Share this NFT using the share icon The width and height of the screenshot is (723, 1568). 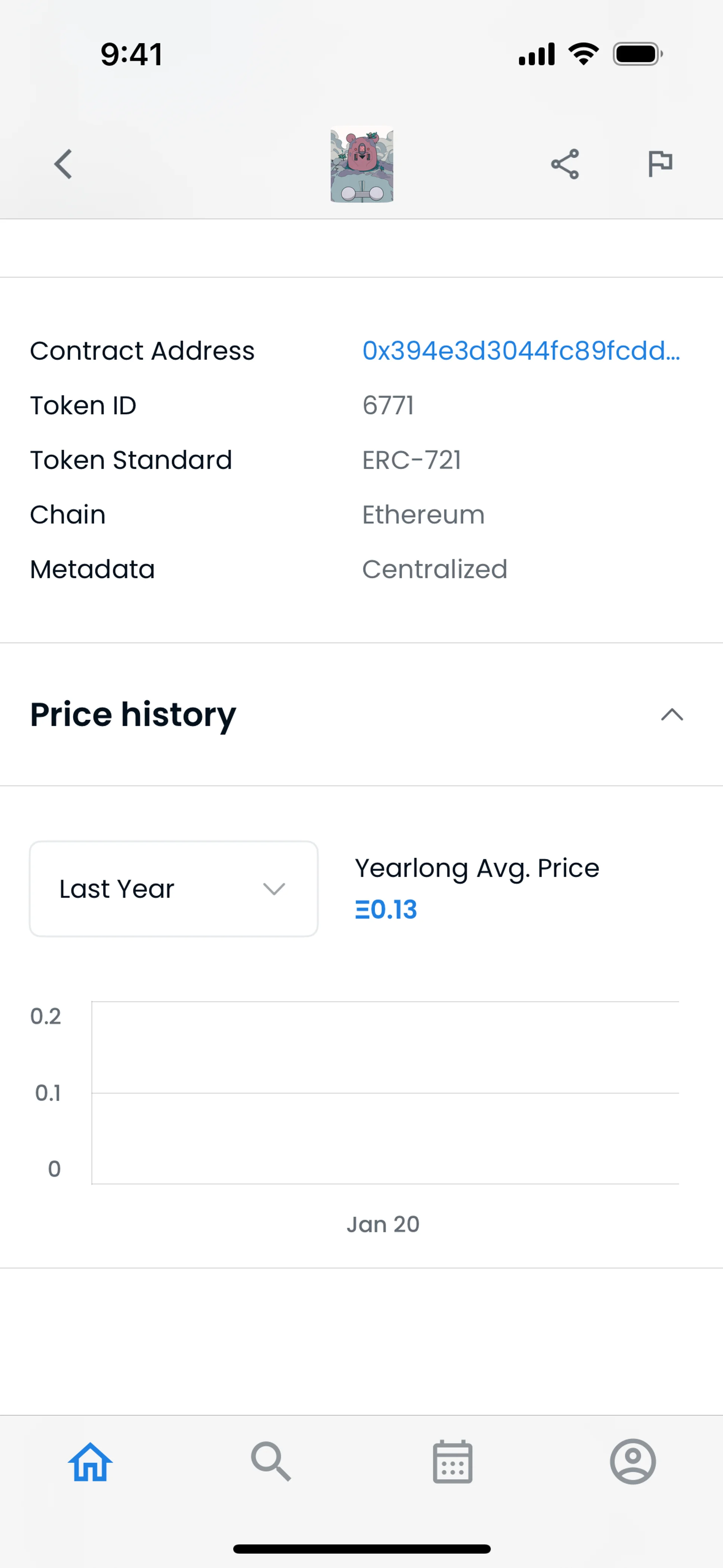[x=565, y=164]
